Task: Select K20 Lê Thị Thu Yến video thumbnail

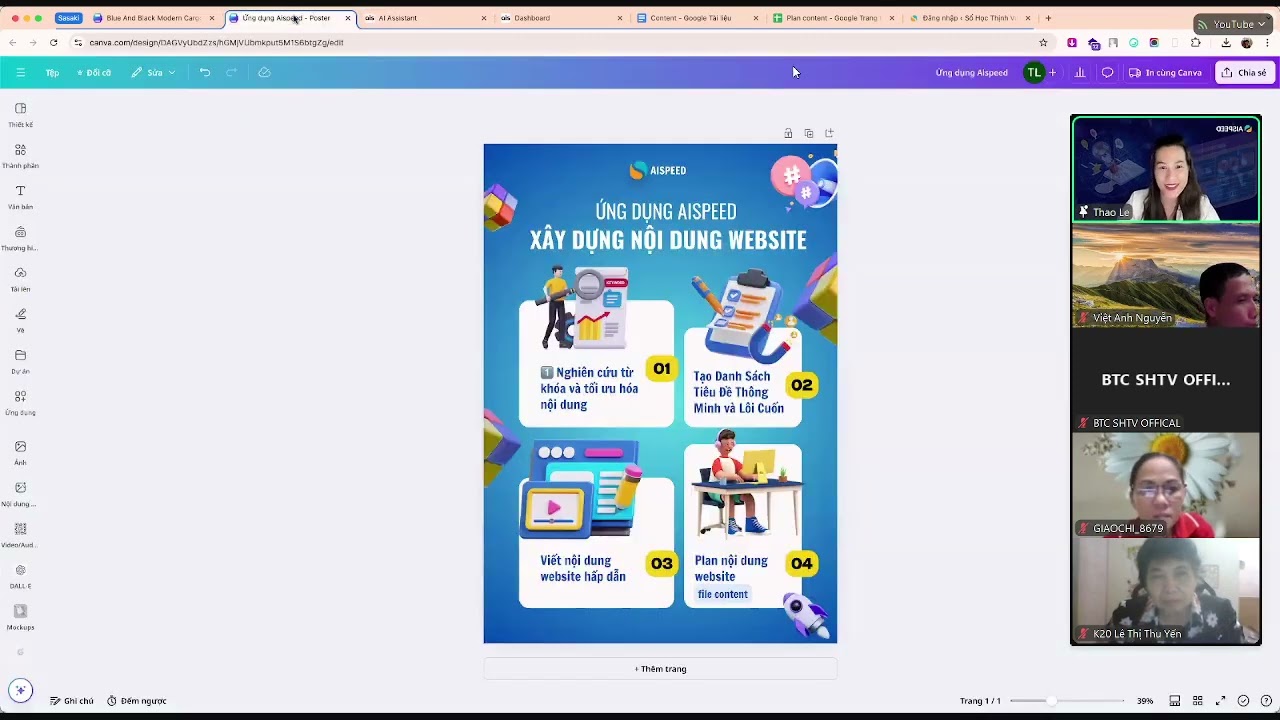Action: tap(1165, 591)
